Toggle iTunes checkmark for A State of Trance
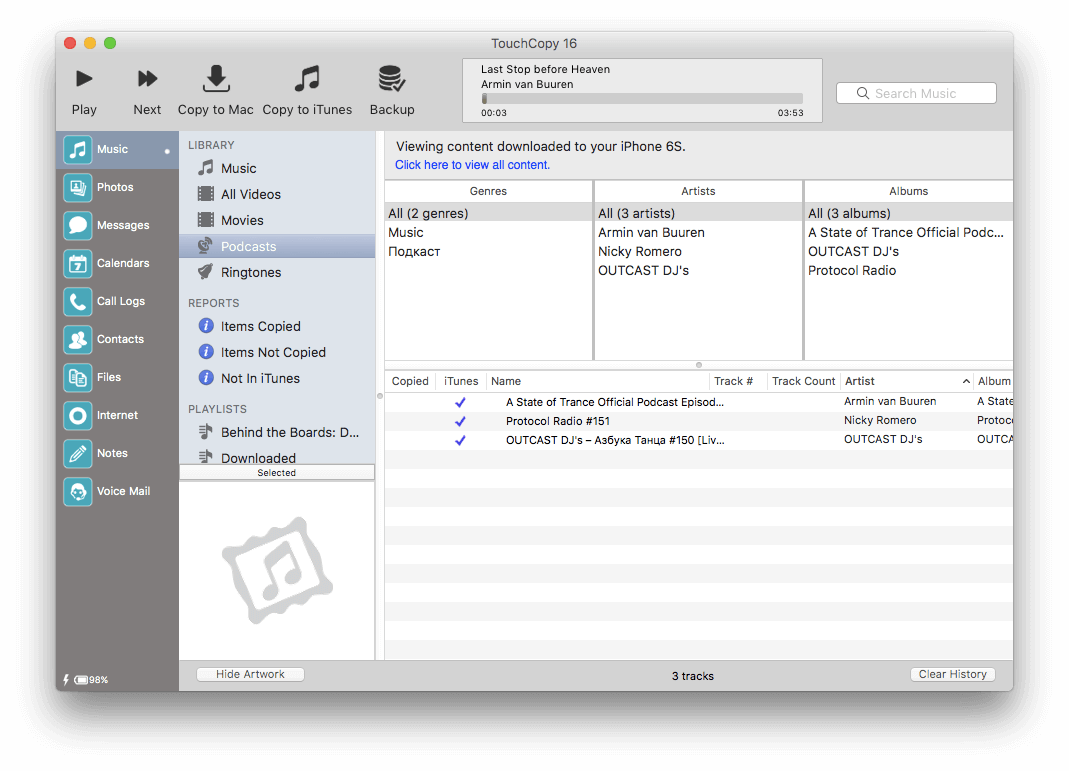1069x771 pixels. click(460, 402)
